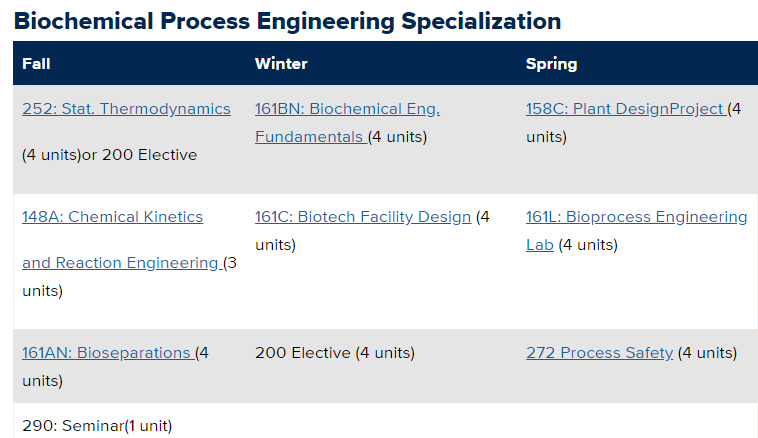758x438 pixels.
Task: Click the "(3 units)" text under 148A
Action: pos(42,291)
